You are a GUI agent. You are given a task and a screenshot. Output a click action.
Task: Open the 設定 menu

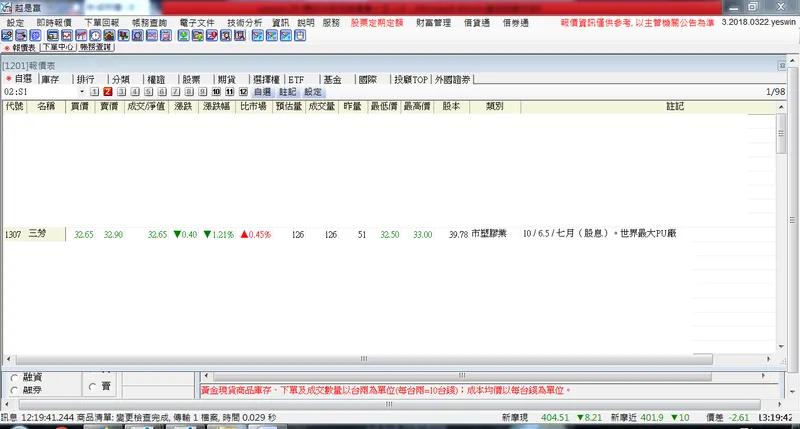tap(15, 23)
